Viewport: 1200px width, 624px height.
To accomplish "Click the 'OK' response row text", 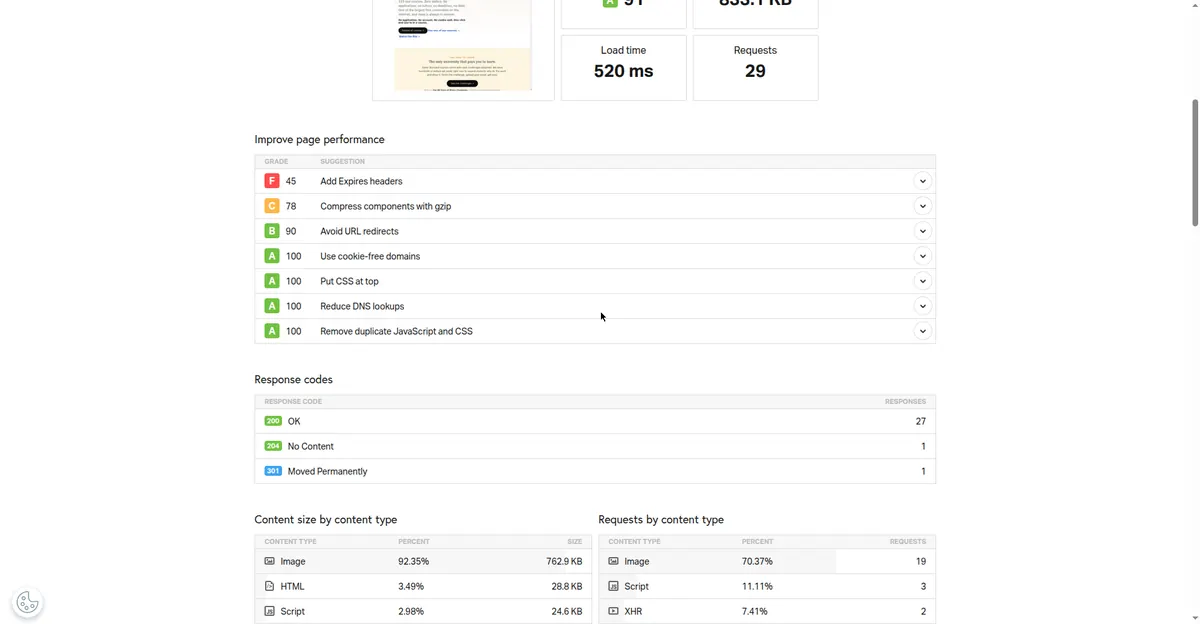I will point(294,421).
